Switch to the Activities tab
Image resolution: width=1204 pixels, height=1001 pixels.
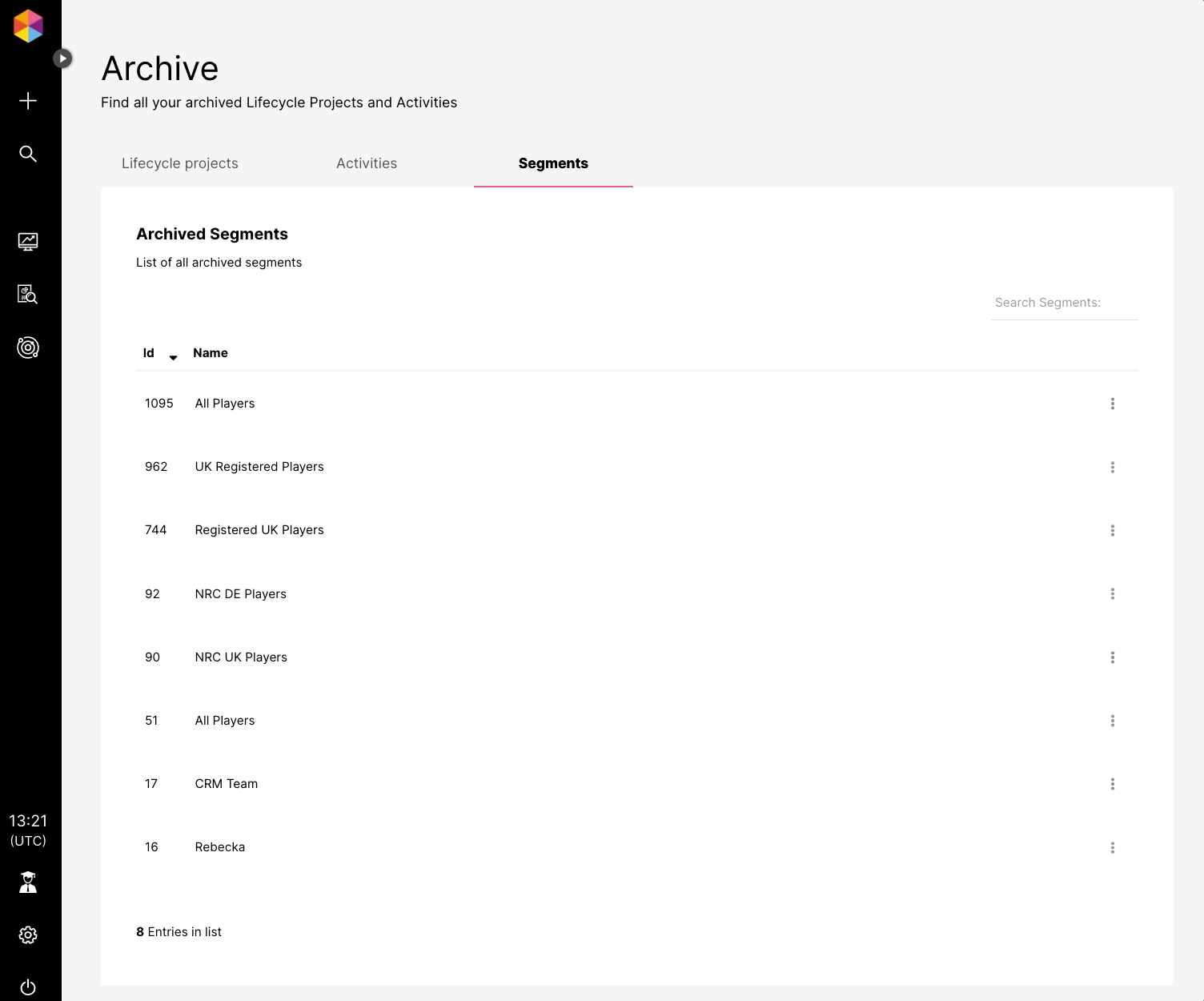(367, 163)
